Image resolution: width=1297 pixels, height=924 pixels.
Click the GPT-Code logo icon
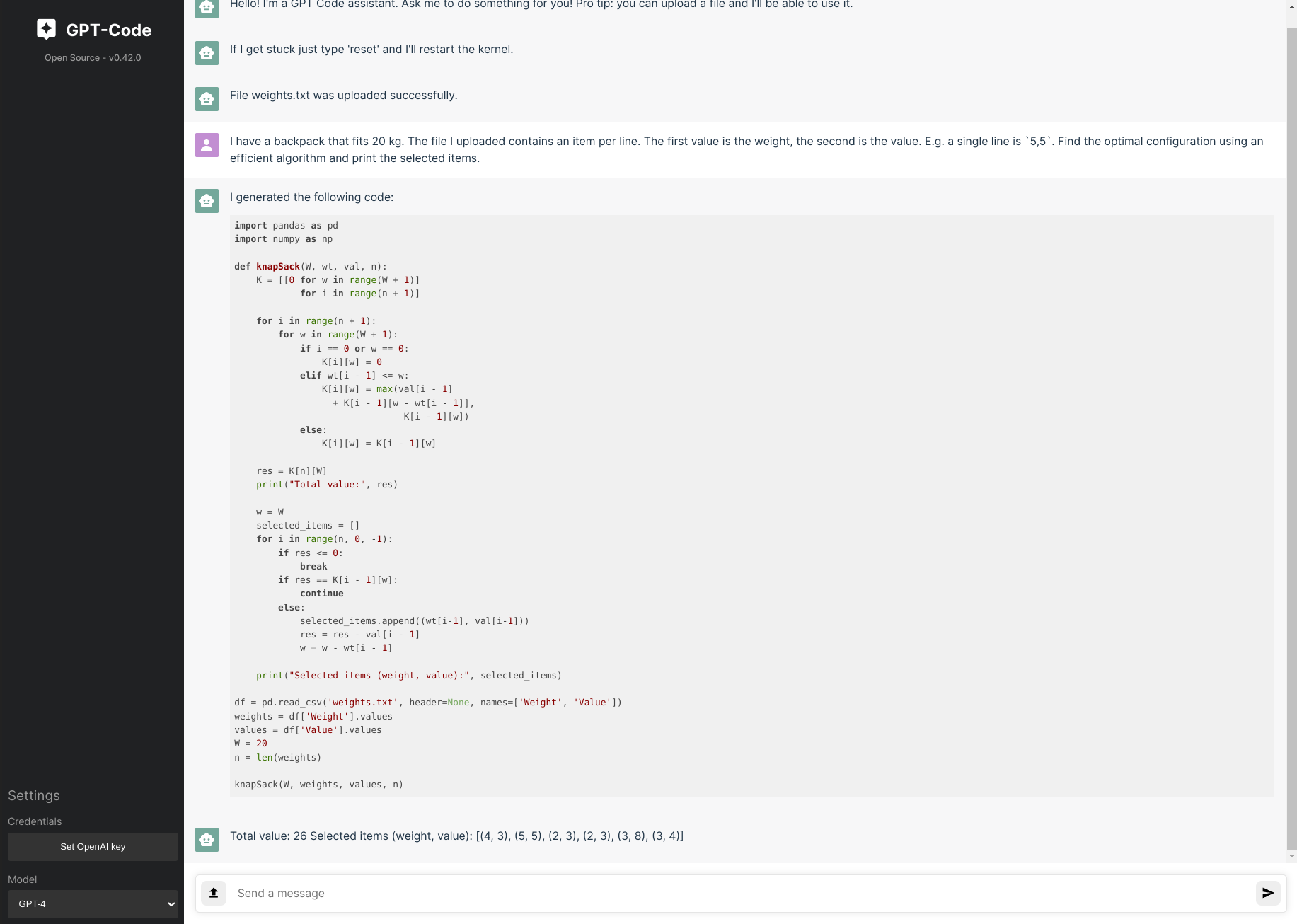click(46, 29)
